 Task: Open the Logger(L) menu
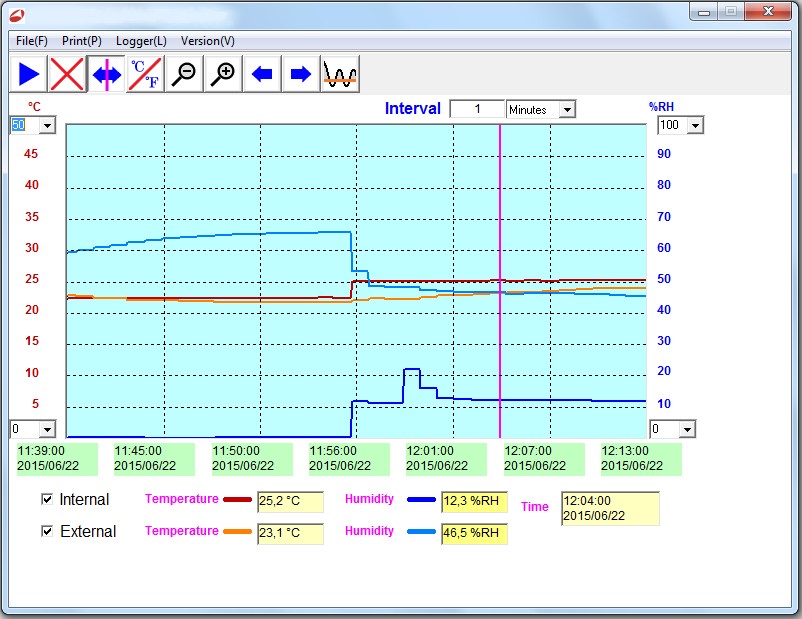pyautogui.click(x=141, y=41)
